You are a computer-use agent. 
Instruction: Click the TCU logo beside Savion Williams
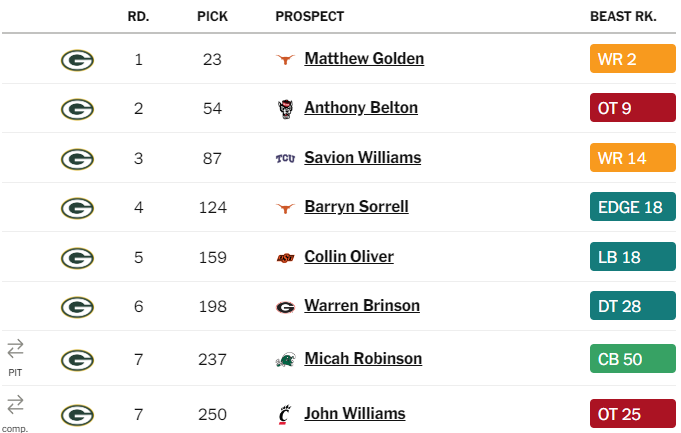[285, 159]
